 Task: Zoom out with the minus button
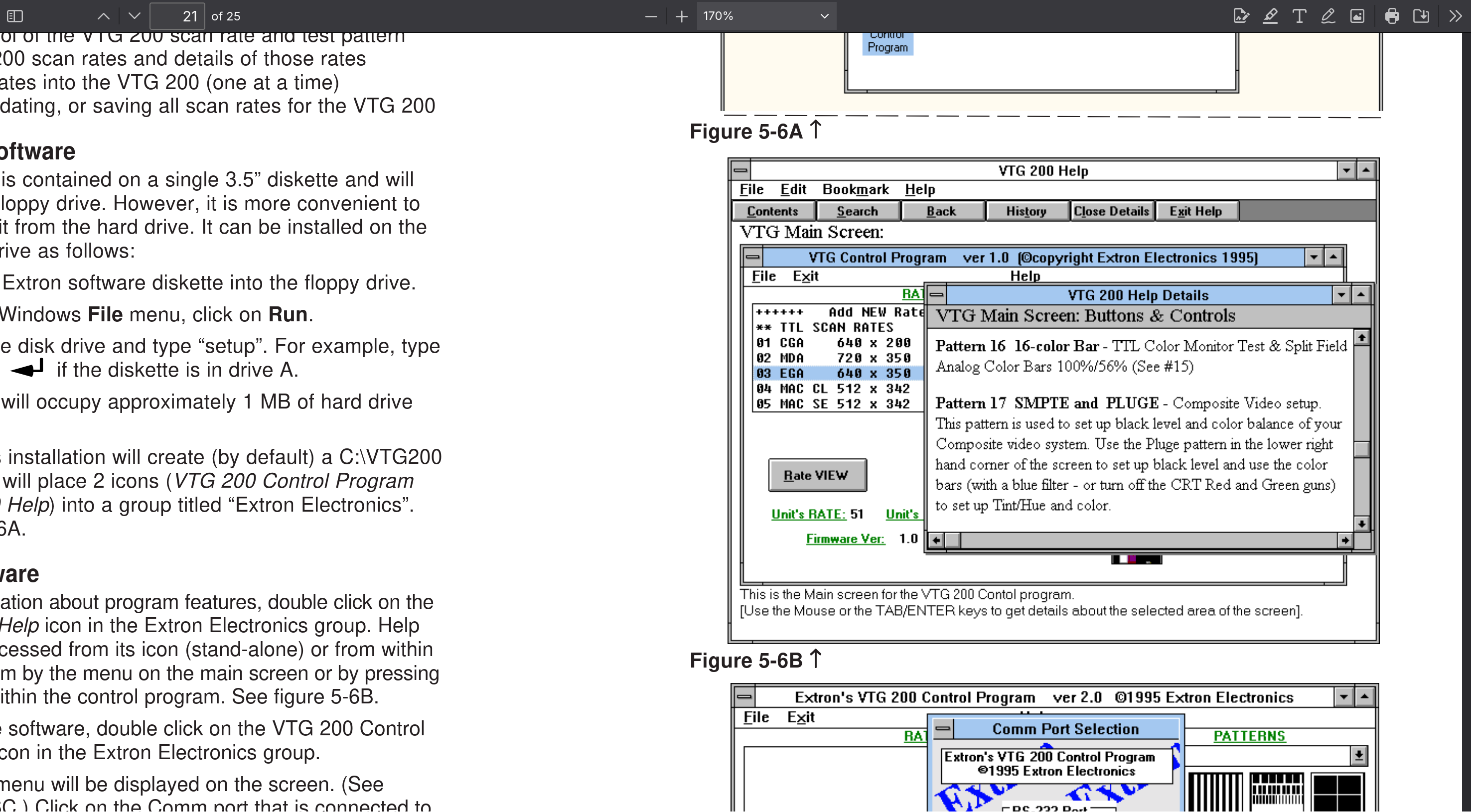pos(651,16)
